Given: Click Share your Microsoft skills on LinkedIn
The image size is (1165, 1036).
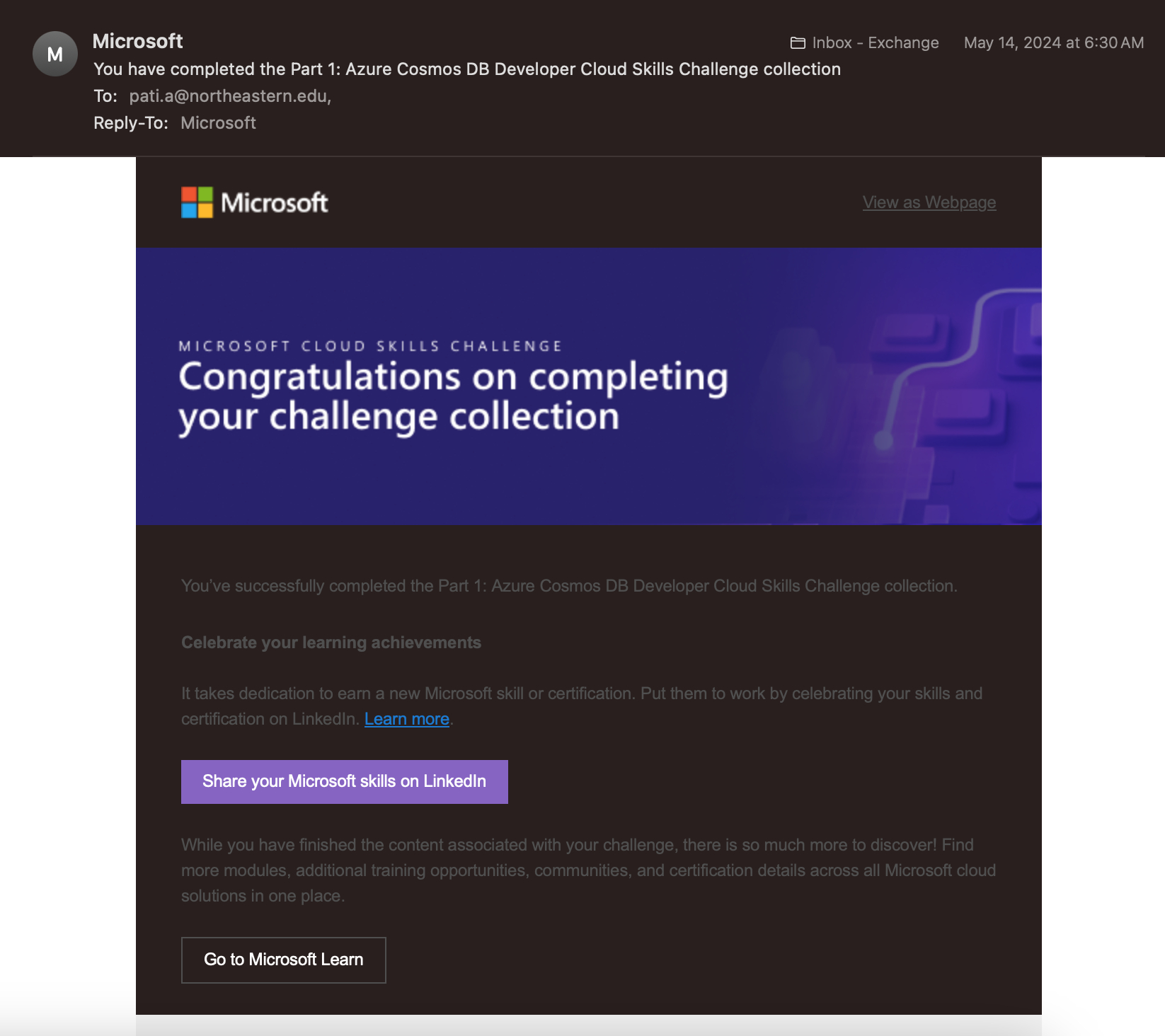Looking at the screenshot, I should tap(345, 781).
